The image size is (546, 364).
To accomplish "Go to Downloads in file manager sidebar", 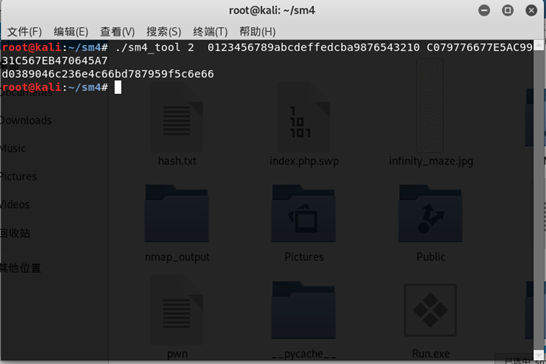I will pyautogui.click(x=25, y=121).
